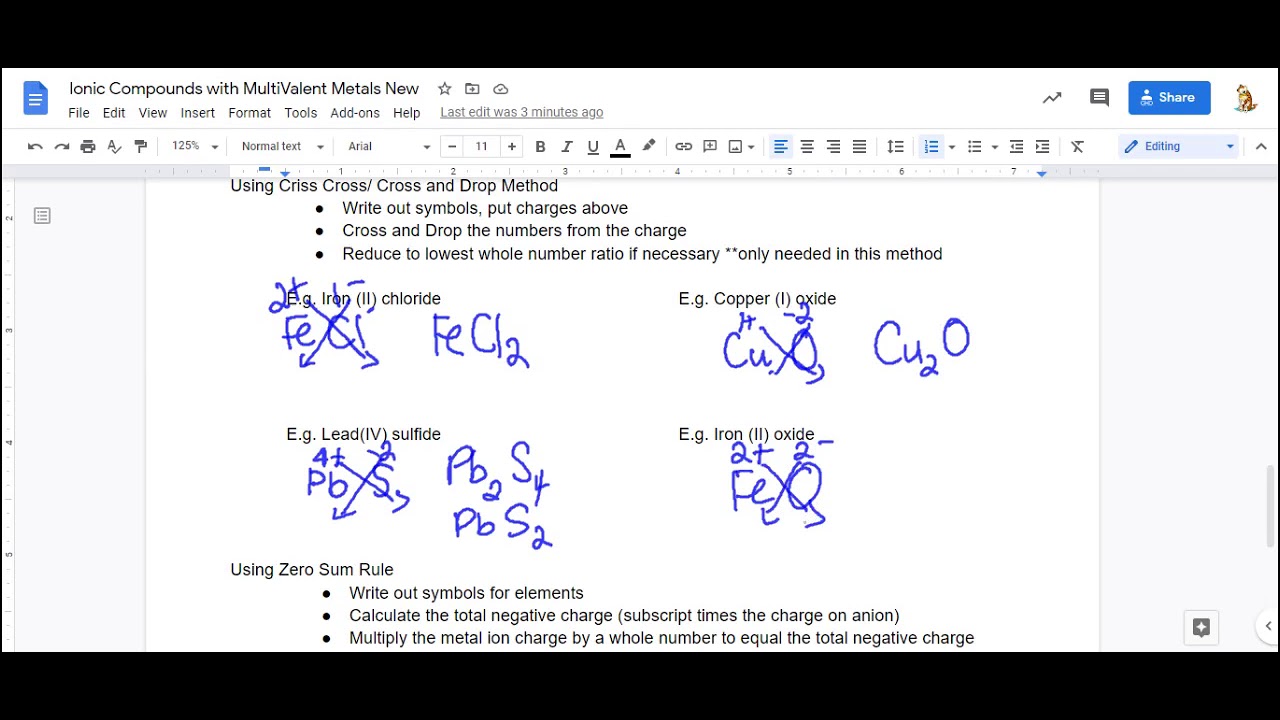1280x720 pixels.
Task: Click the 'E.g. Lead(IV) sulfide' text
Action: pyautogui.click(x=363, y=435)
